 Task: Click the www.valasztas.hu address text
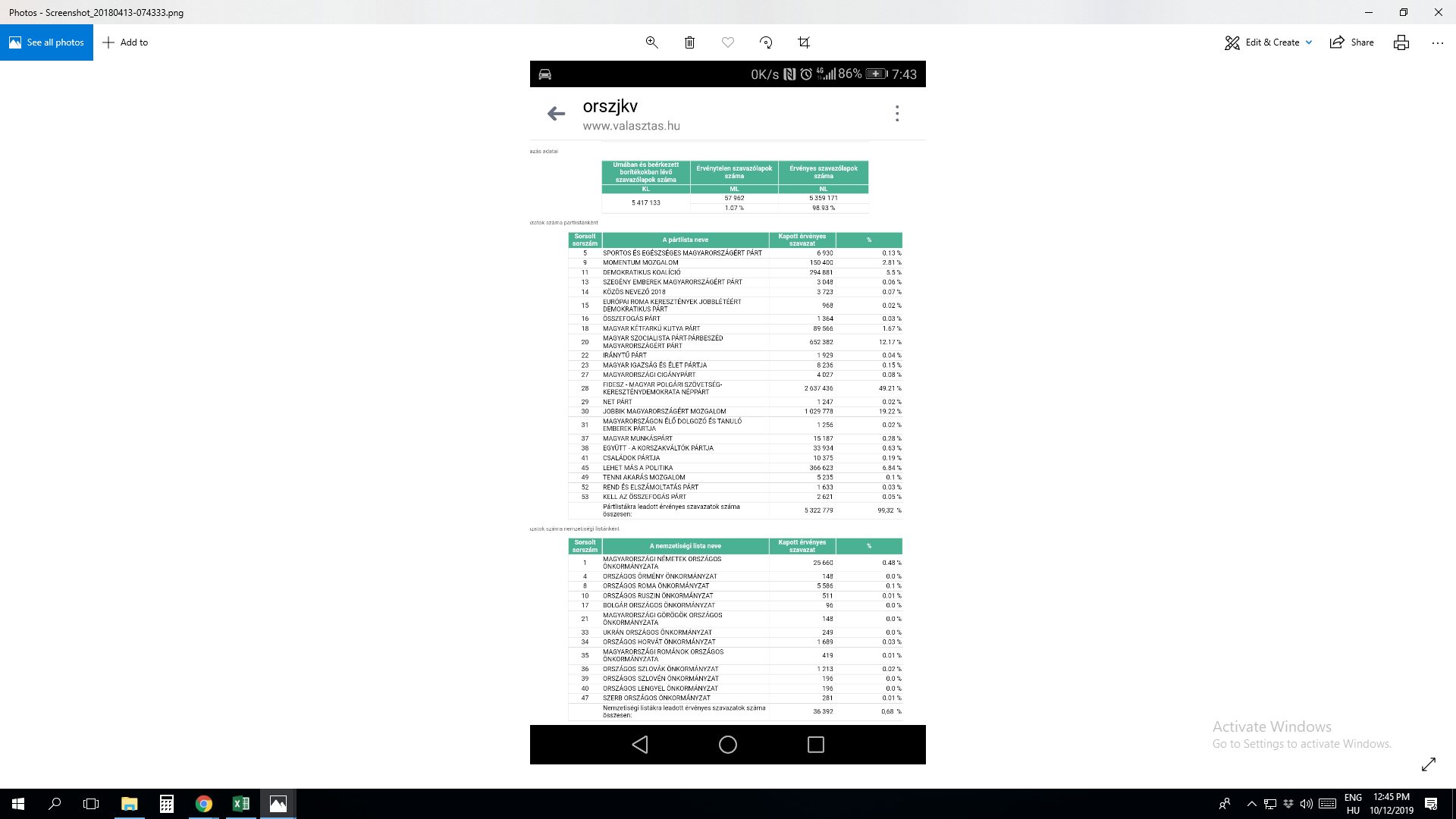pos(631,126)
